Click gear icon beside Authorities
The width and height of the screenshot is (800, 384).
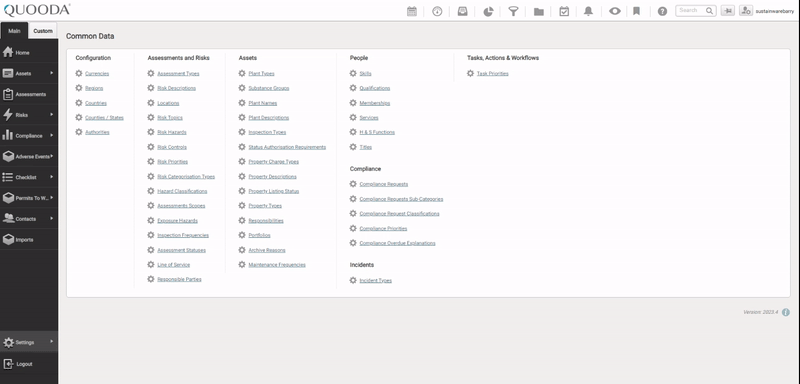(x=79, y=132)
